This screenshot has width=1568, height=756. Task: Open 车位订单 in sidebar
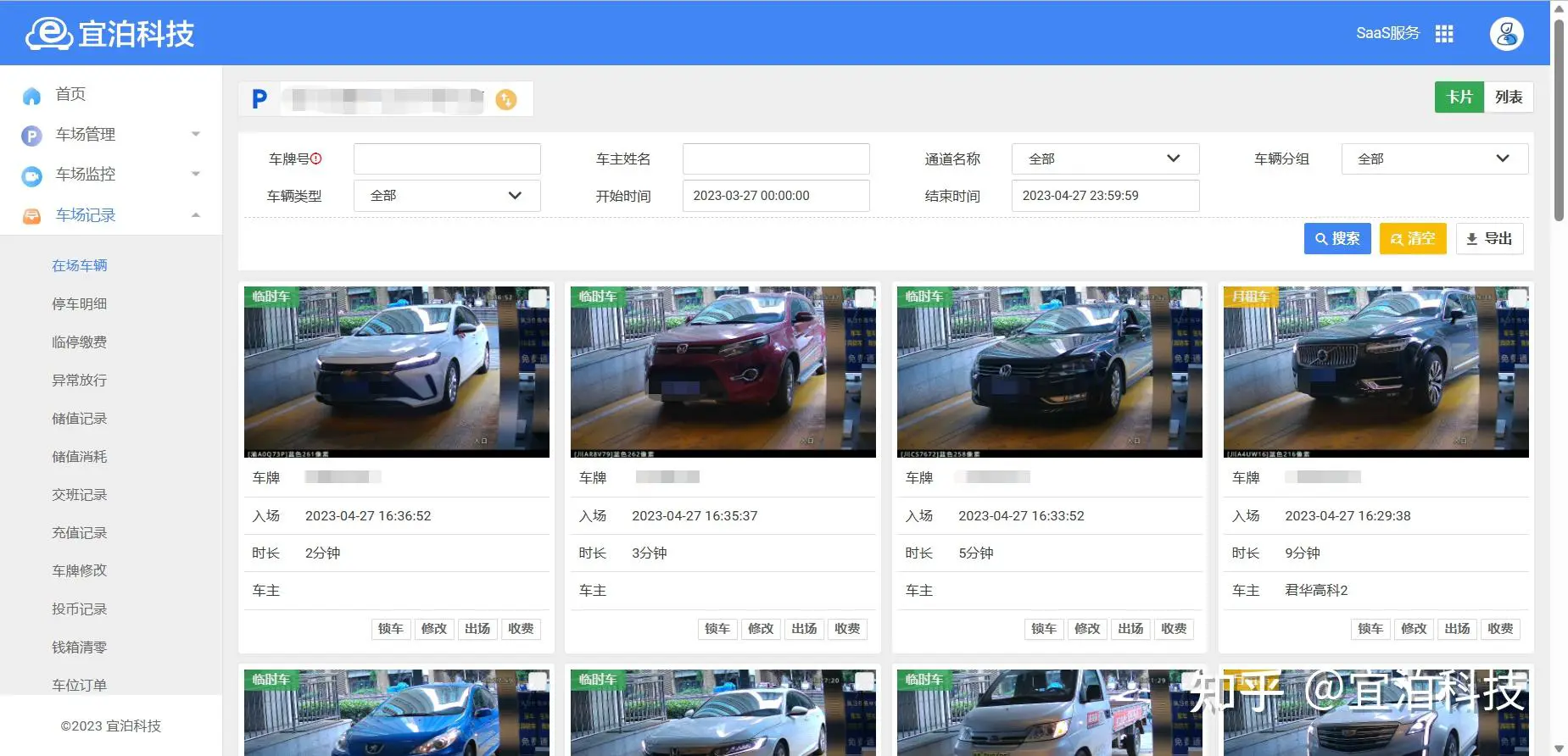(x=80, y=685)
